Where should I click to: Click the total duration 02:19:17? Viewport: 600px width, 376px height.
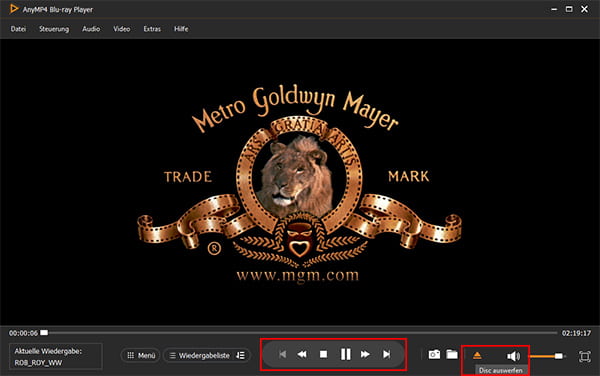tap(576, 333)
